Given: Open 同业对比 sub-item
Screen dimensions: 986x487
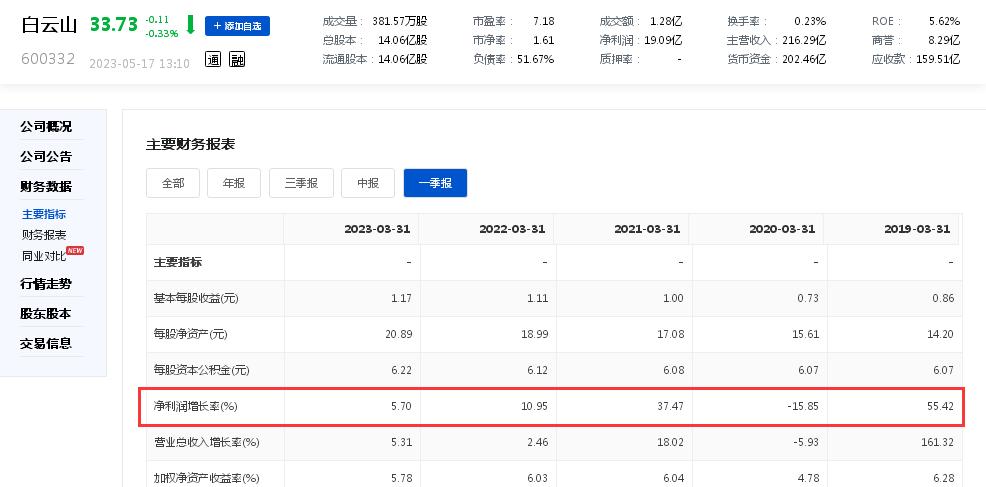Looking at the screenshot, I should 44,256.
